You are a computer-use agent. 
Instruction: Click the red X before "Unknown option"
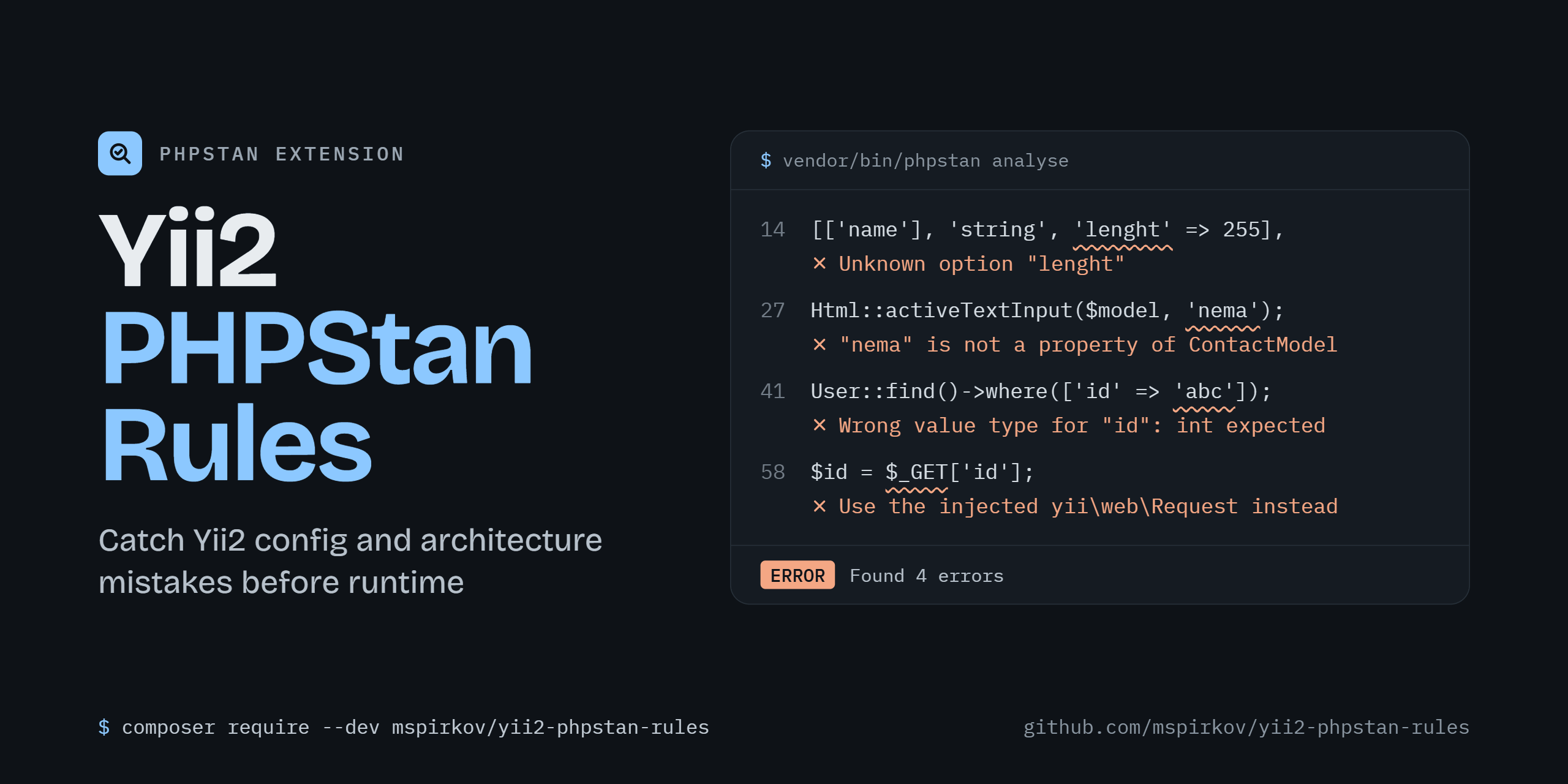tap(820, 264)
